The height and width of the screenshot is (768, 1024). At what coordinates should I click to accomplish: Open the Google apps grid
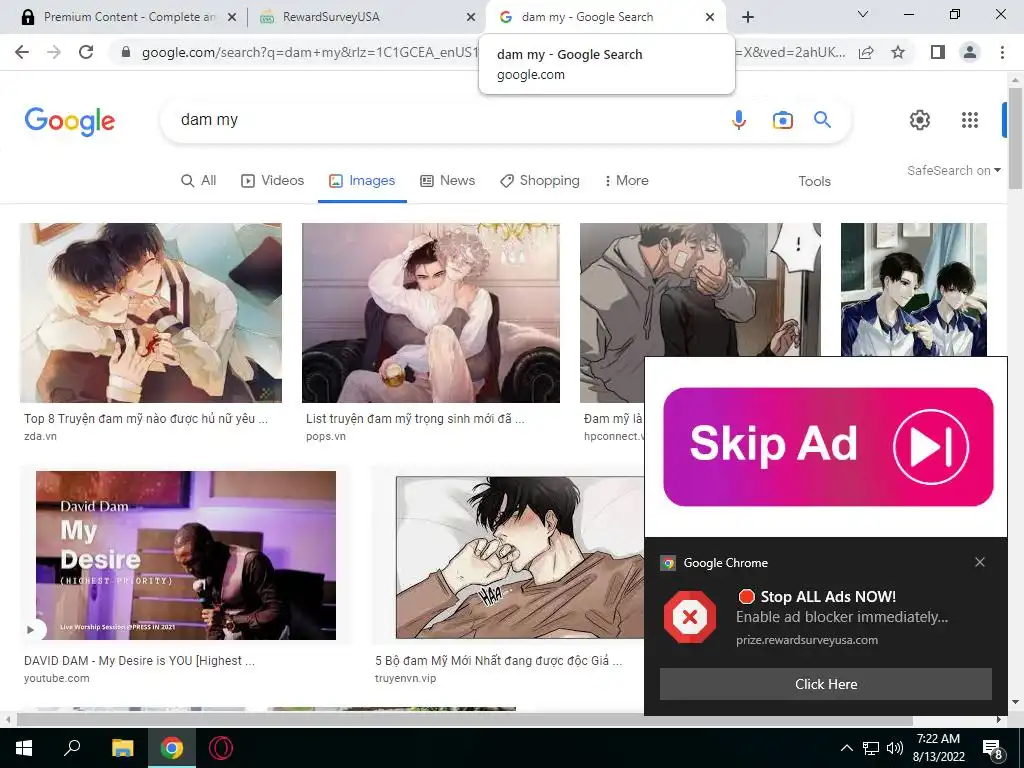pyautogui.click(x=970, y=120)
